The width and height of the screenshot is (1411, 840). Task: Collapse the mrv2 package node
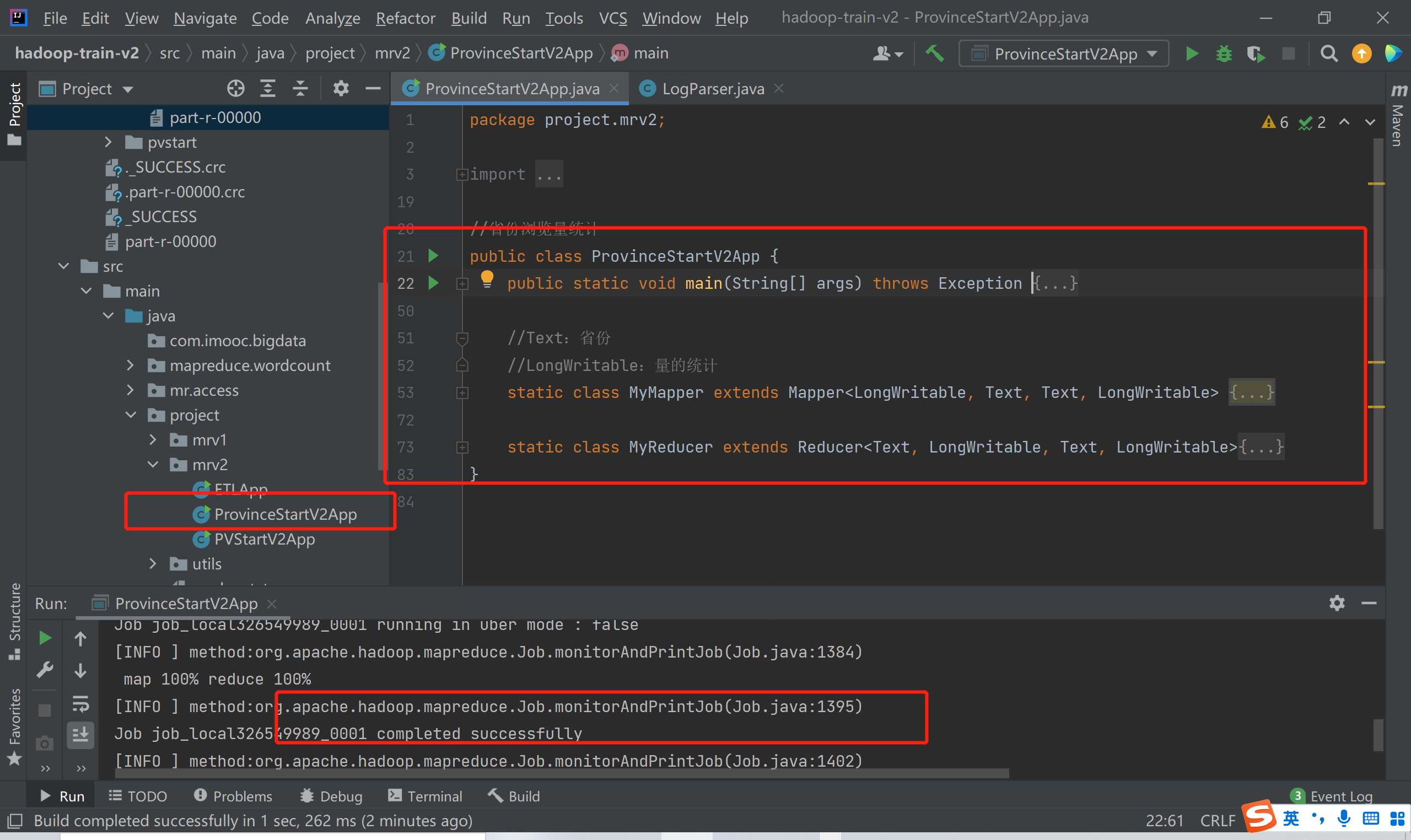pyautogui.click(x=153, y=465)
